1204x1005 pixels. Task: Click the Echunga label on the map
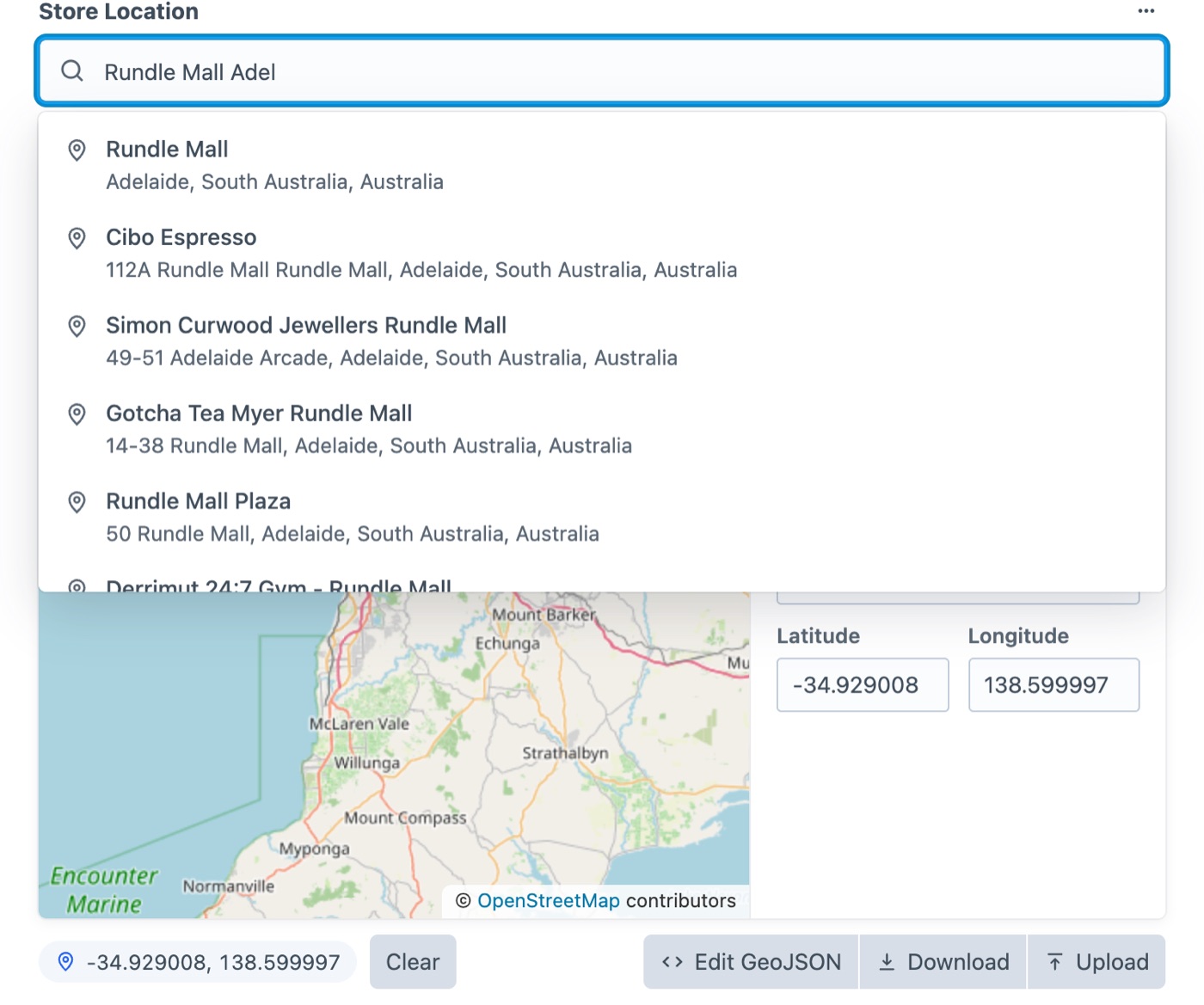[x=507, y=643]
